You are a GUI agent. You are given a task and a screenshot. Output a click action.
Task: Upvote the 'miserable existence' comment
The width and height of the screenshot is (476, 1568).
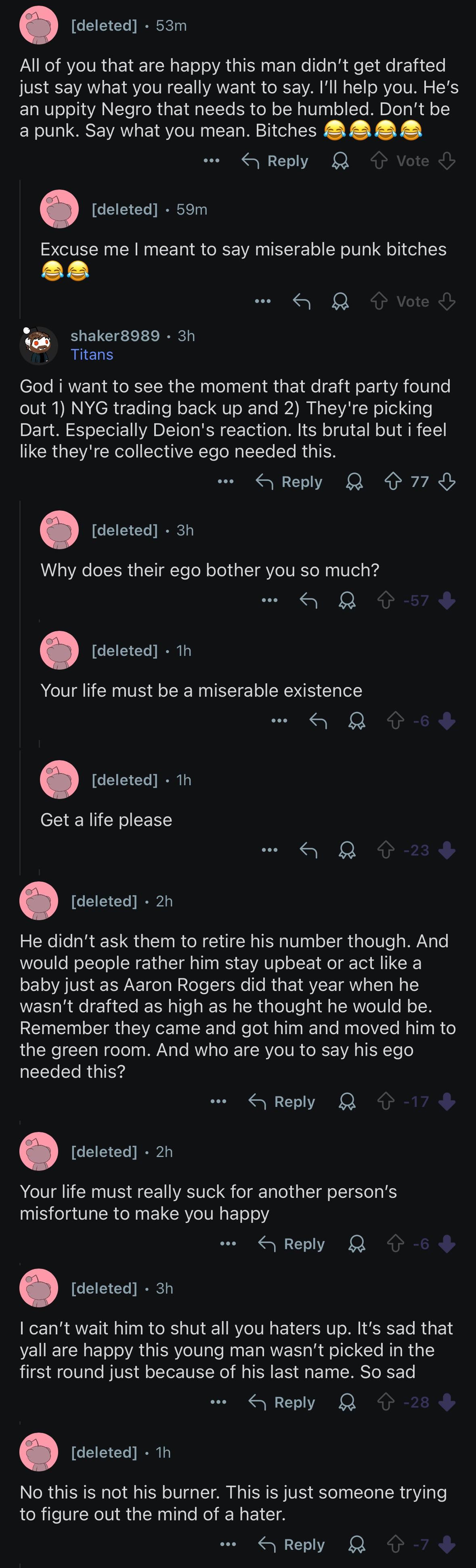[395, 721]
